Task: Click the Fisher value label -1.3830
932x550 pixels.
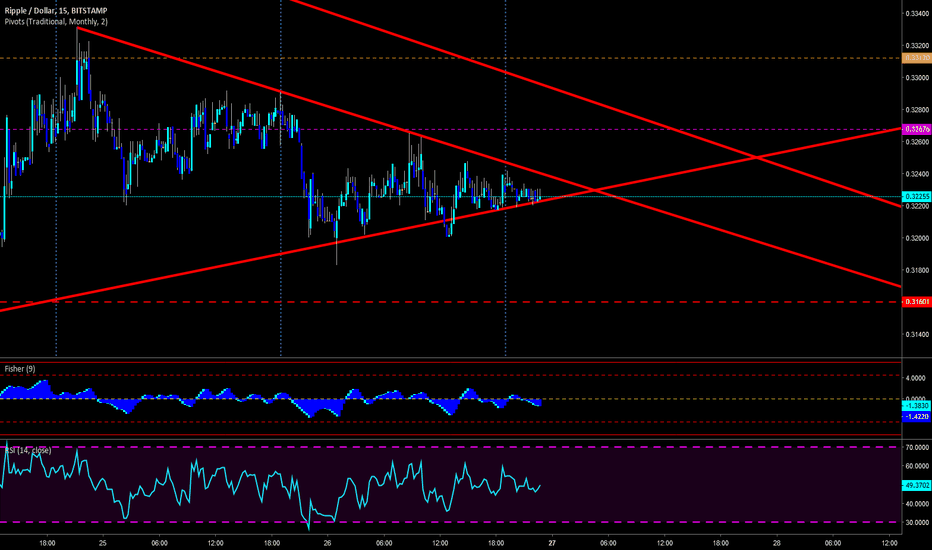Action: (x=916, y=406)
